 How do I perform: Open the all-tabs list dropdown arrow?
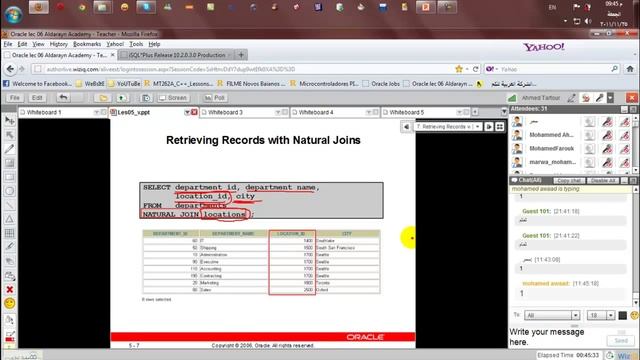[x=504, y=112]
